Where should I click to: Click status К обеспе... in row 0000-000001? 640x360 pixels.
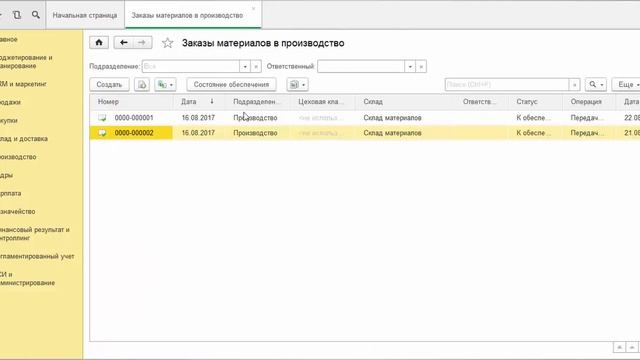pyautogui.click(x=533, y=118)
